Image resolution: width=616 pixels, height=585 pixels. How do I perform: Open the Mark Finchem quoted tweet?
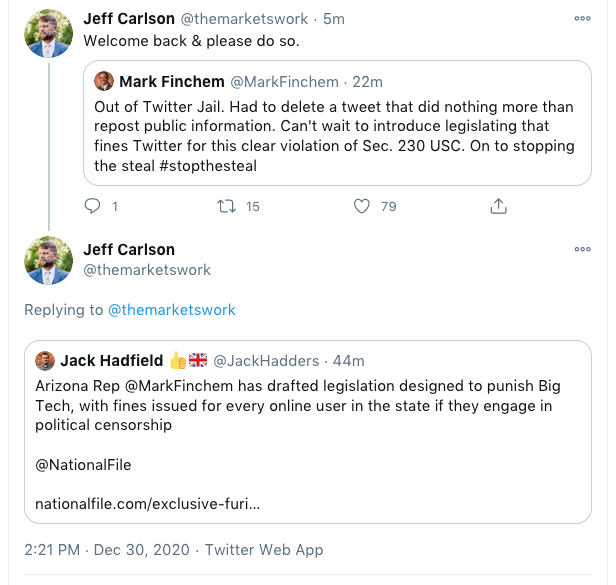click(x=335, y=136)
